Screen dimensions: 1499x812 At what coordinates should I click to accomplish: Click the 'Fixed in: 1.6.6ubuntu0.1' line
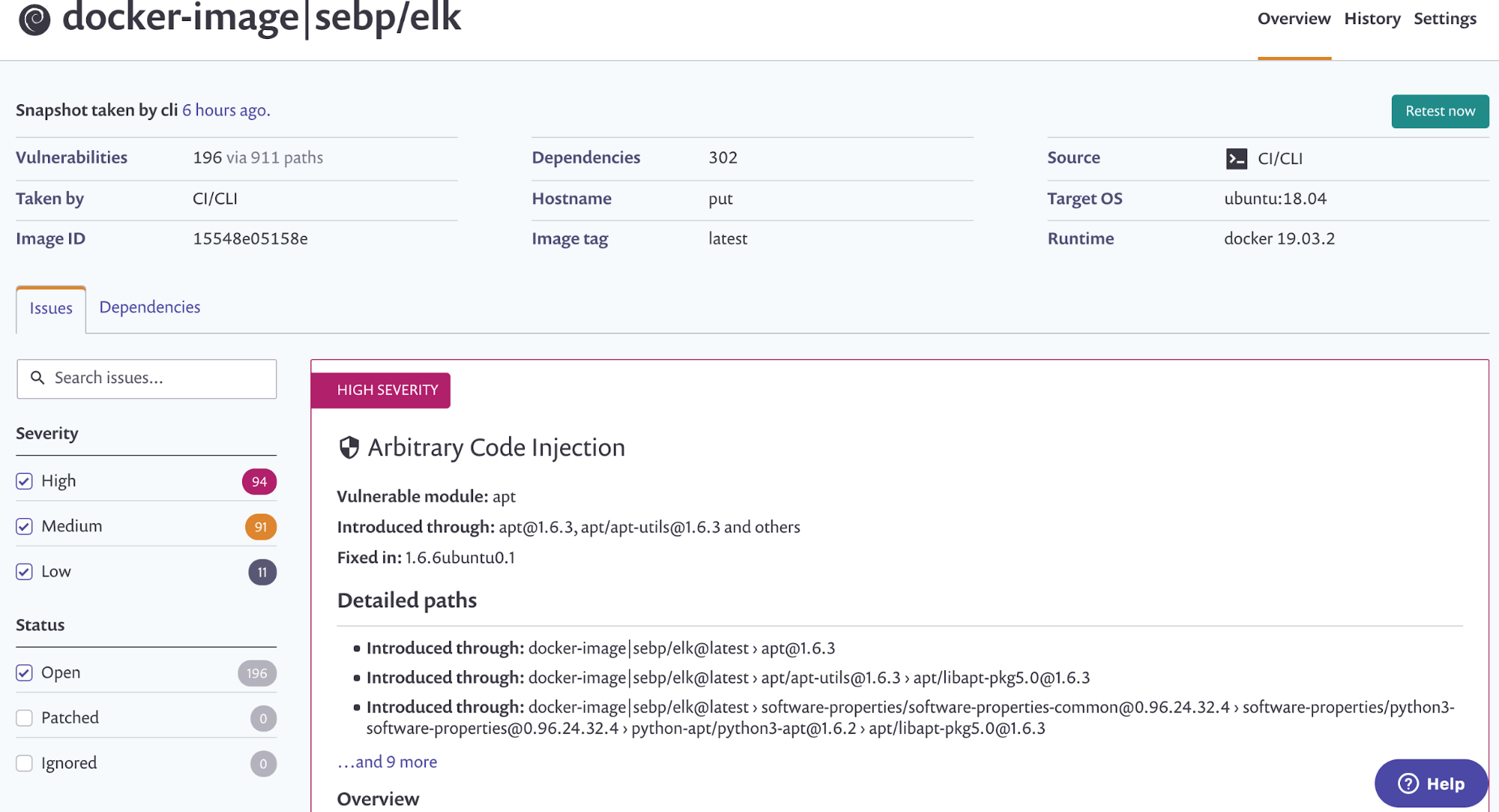(x=426, y=558)
